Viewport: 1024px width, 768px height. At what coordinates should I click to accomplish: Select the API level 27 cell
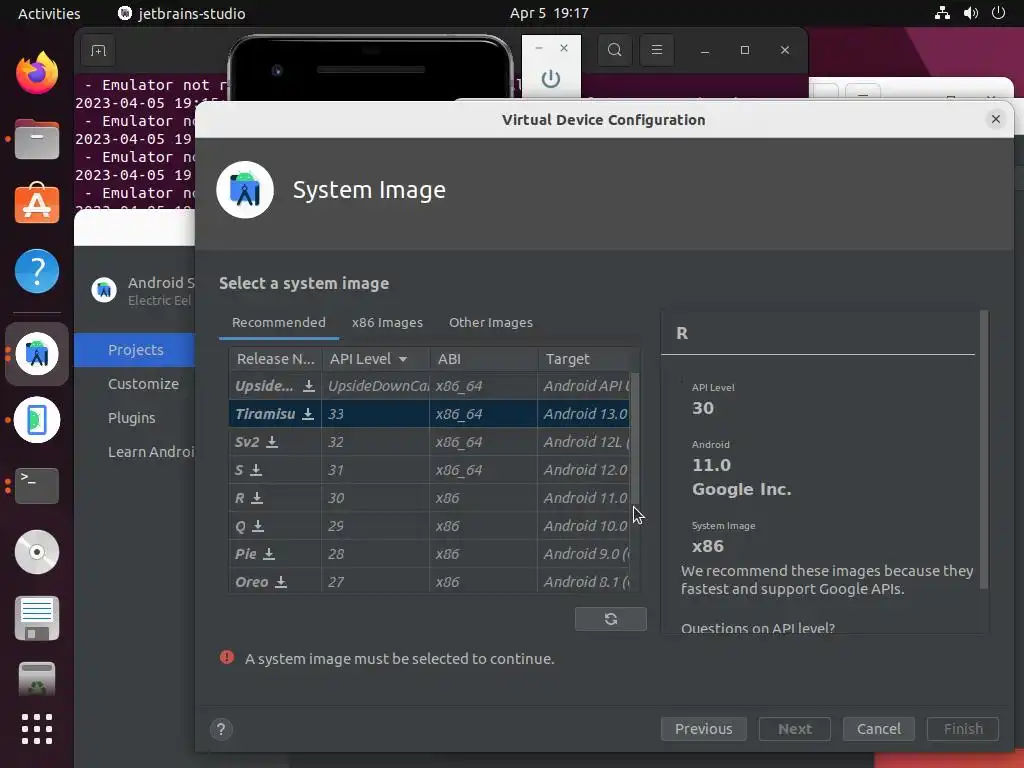pos(376,583)
